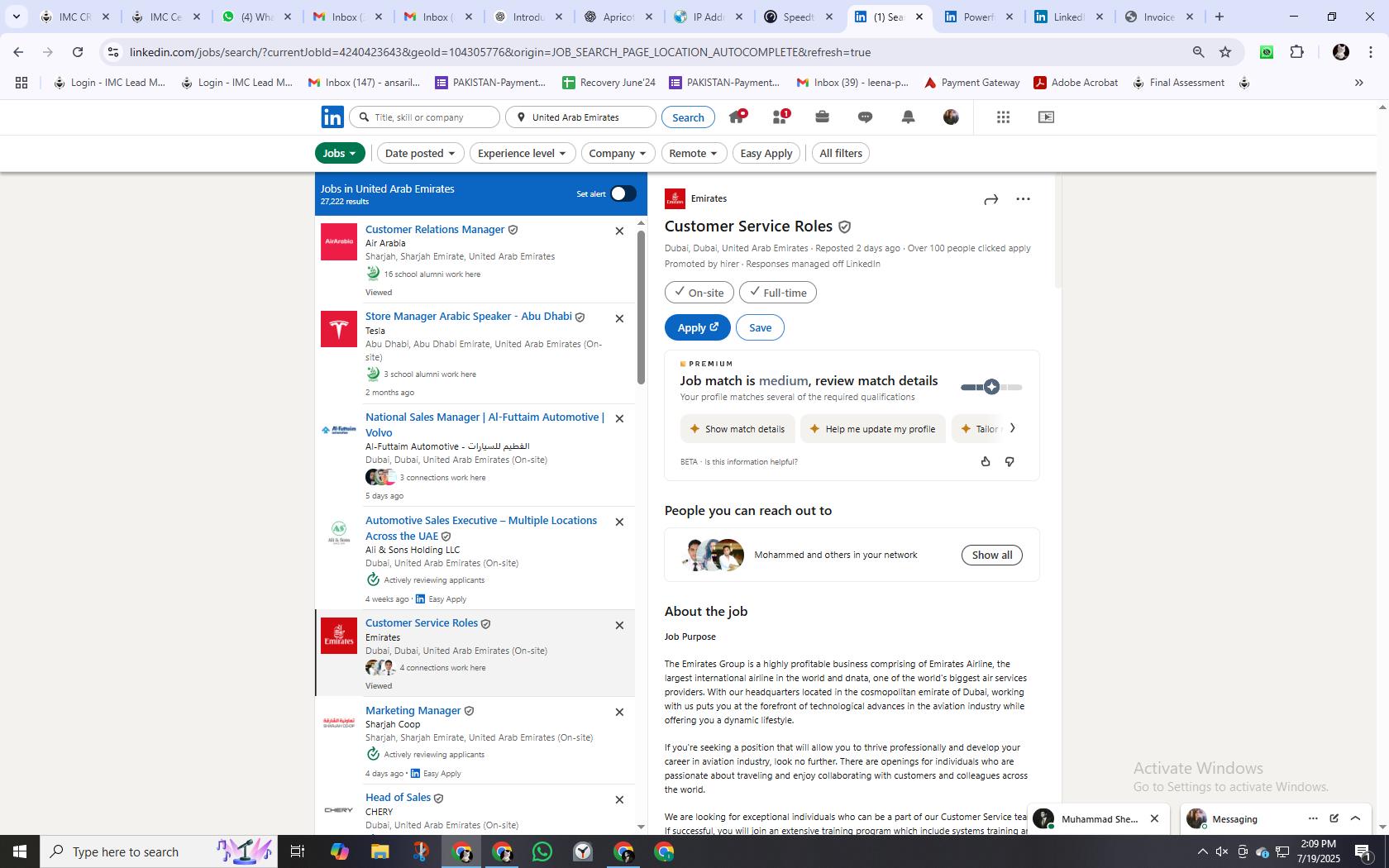Open the browser Extensions puzzle icon
1389x868 pixels.
tap(1297, 52)
